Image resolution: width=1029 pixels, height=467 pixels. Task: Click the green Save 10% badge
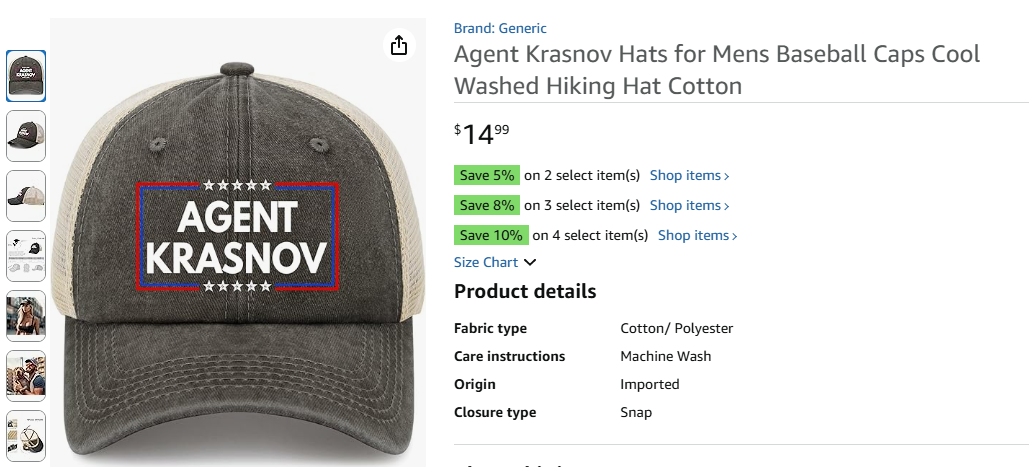pos(490,235)
